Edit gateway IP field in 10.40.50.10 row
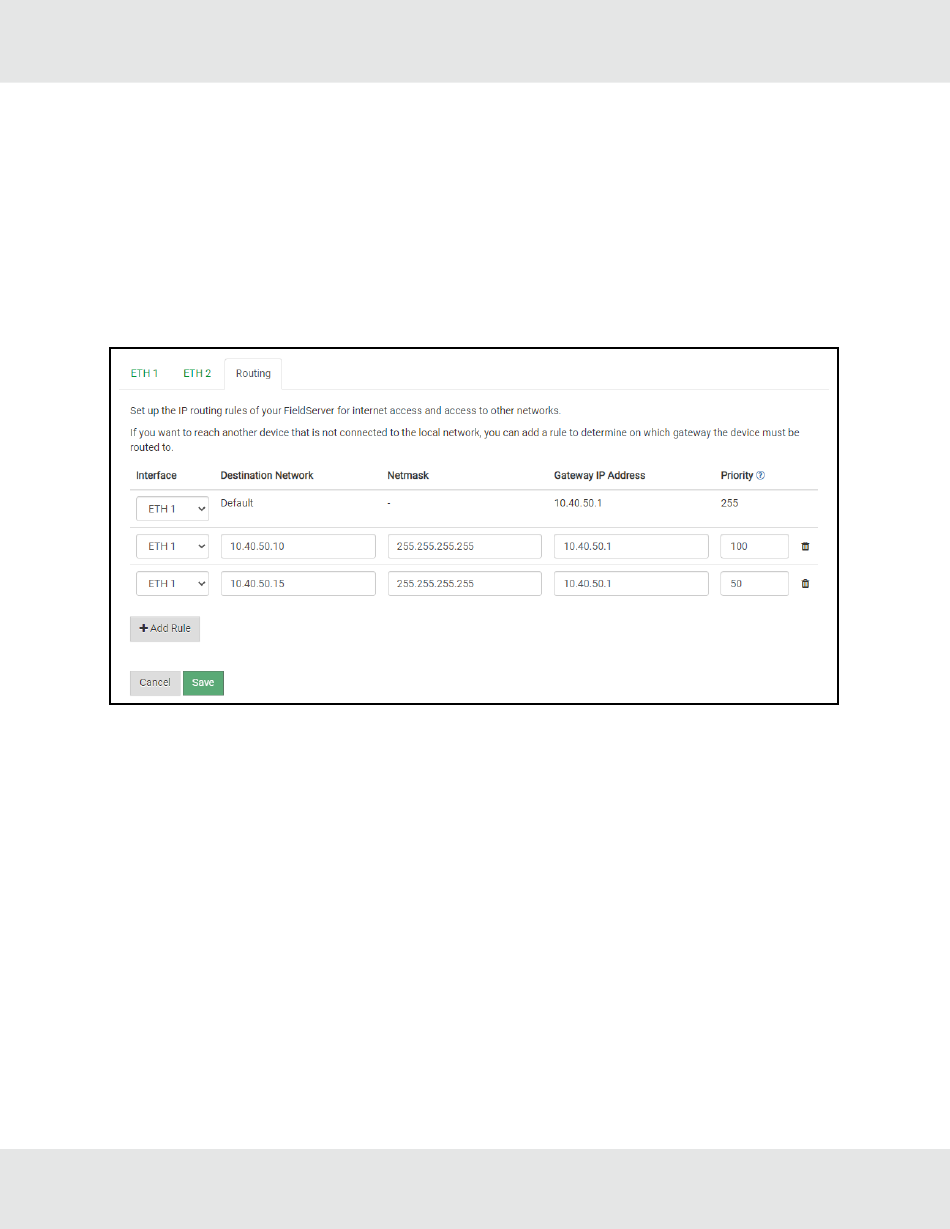 (631, 547)
